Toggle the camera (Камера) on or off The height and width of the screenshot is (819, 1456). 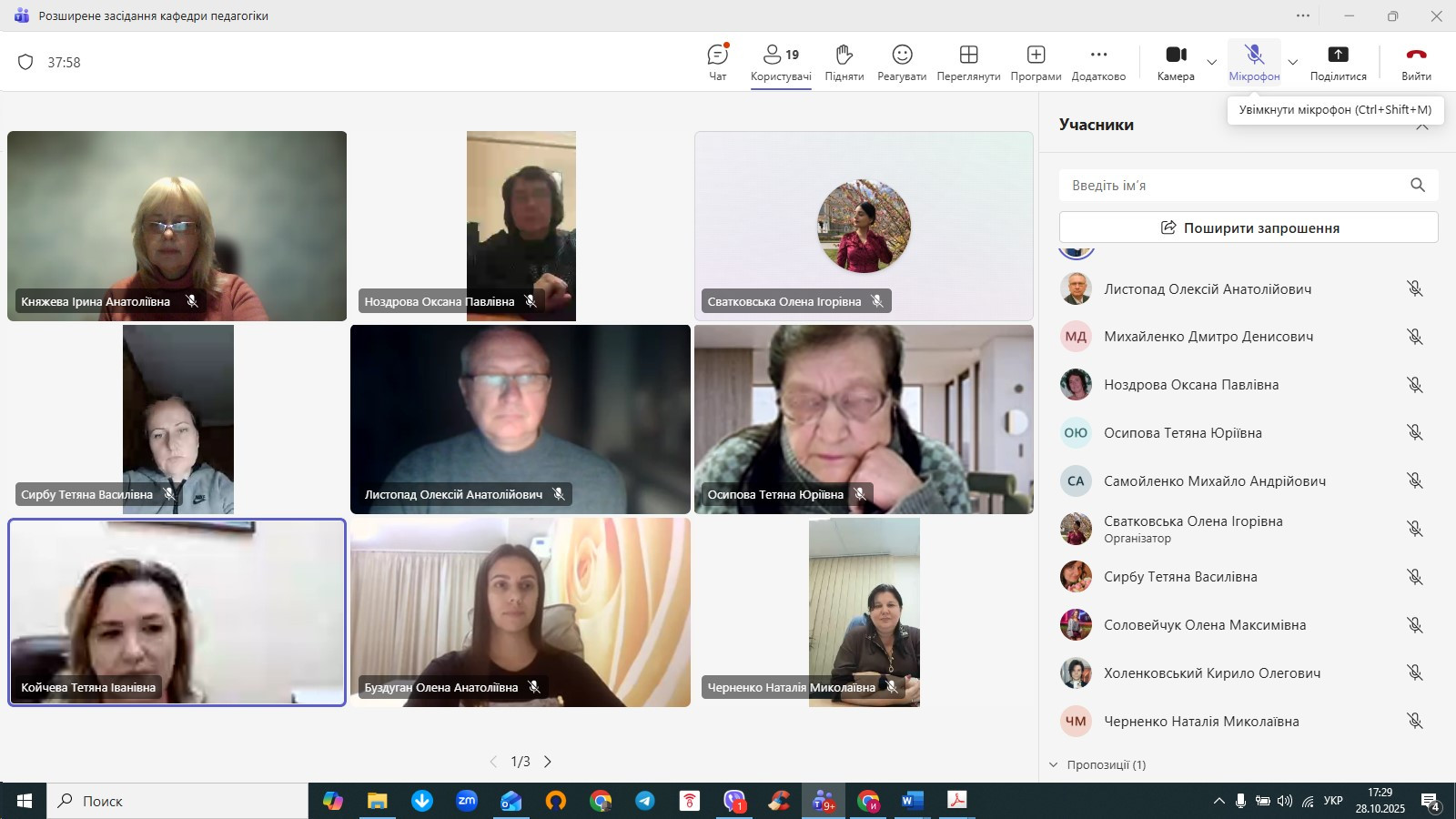tap(1176, 62)
